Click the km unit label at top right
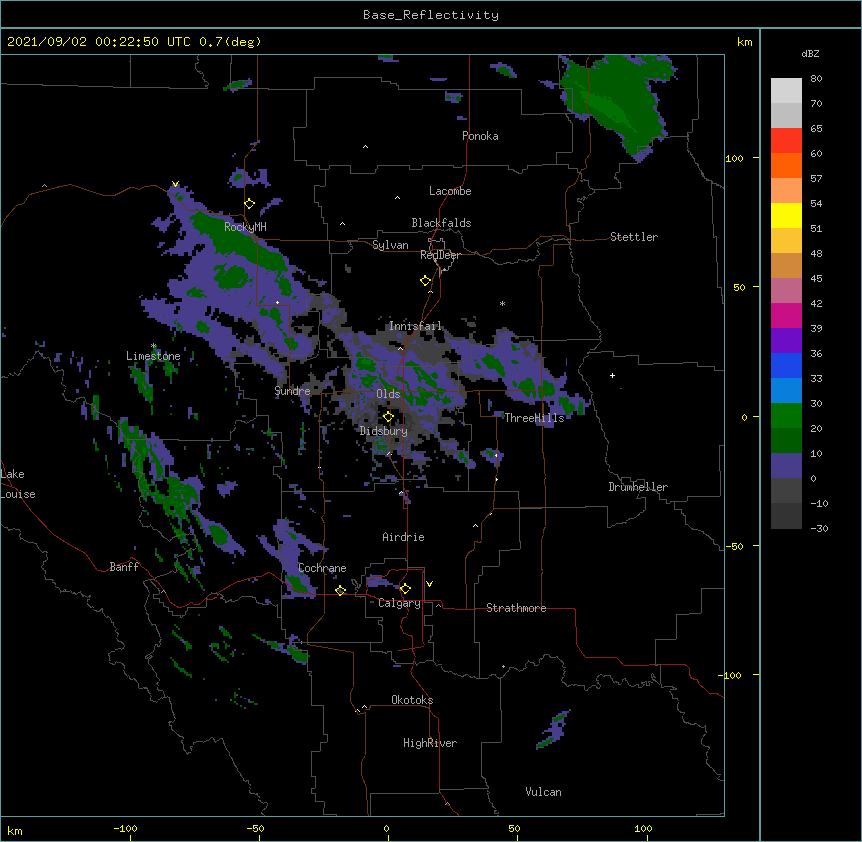 (744, 42)
